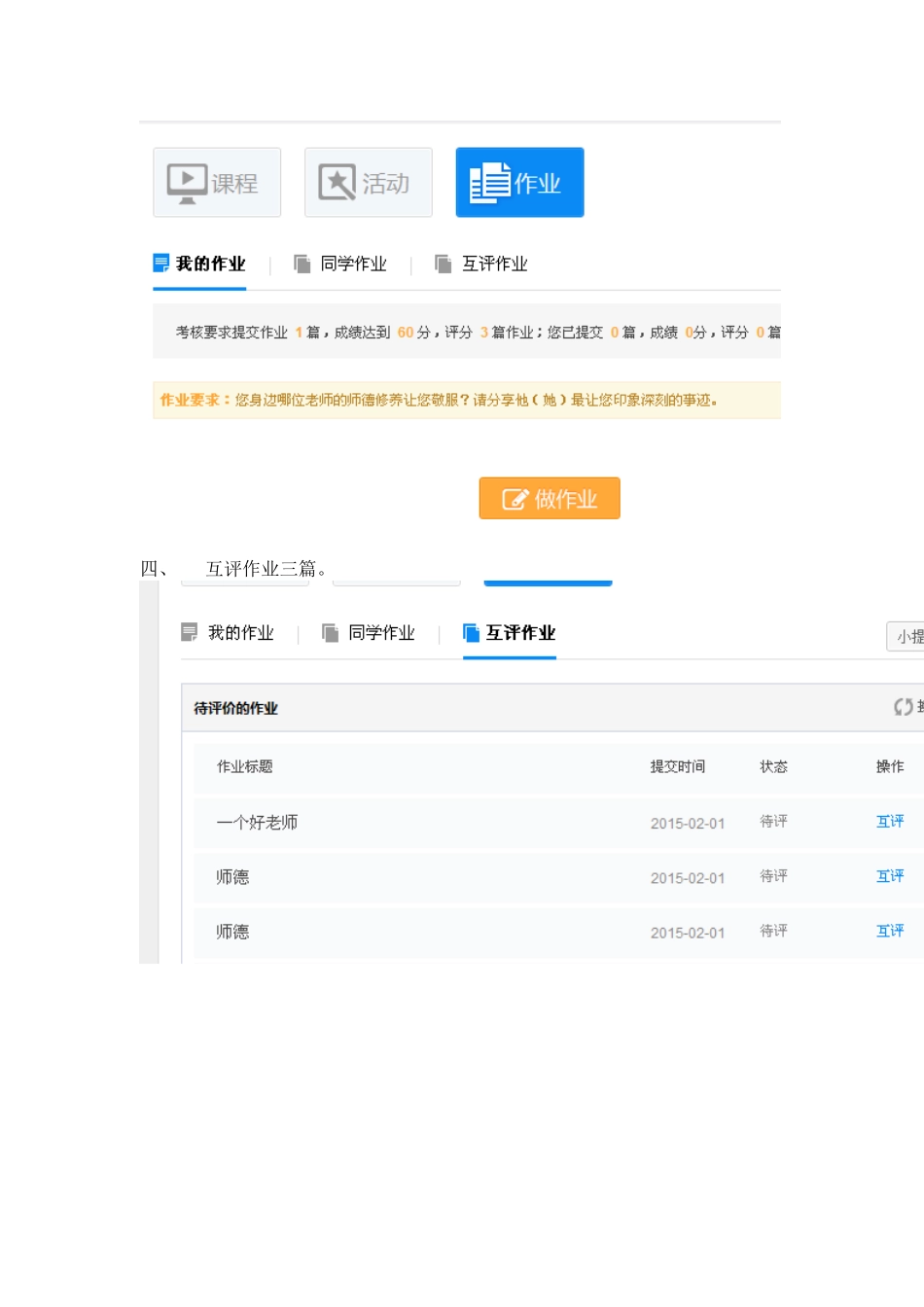Screen dimensions: 924x1307
Task: Click 互评 link for 一个好老师
Action: pos(890,822)
